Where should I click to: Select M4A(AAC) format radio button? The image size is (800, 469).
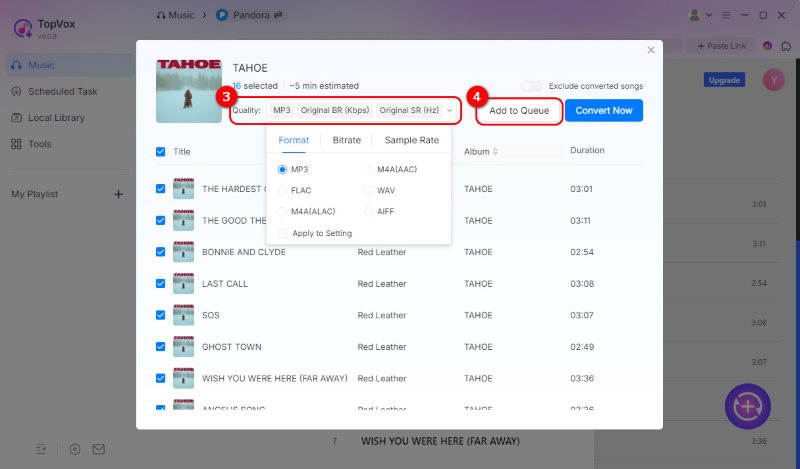368,169
